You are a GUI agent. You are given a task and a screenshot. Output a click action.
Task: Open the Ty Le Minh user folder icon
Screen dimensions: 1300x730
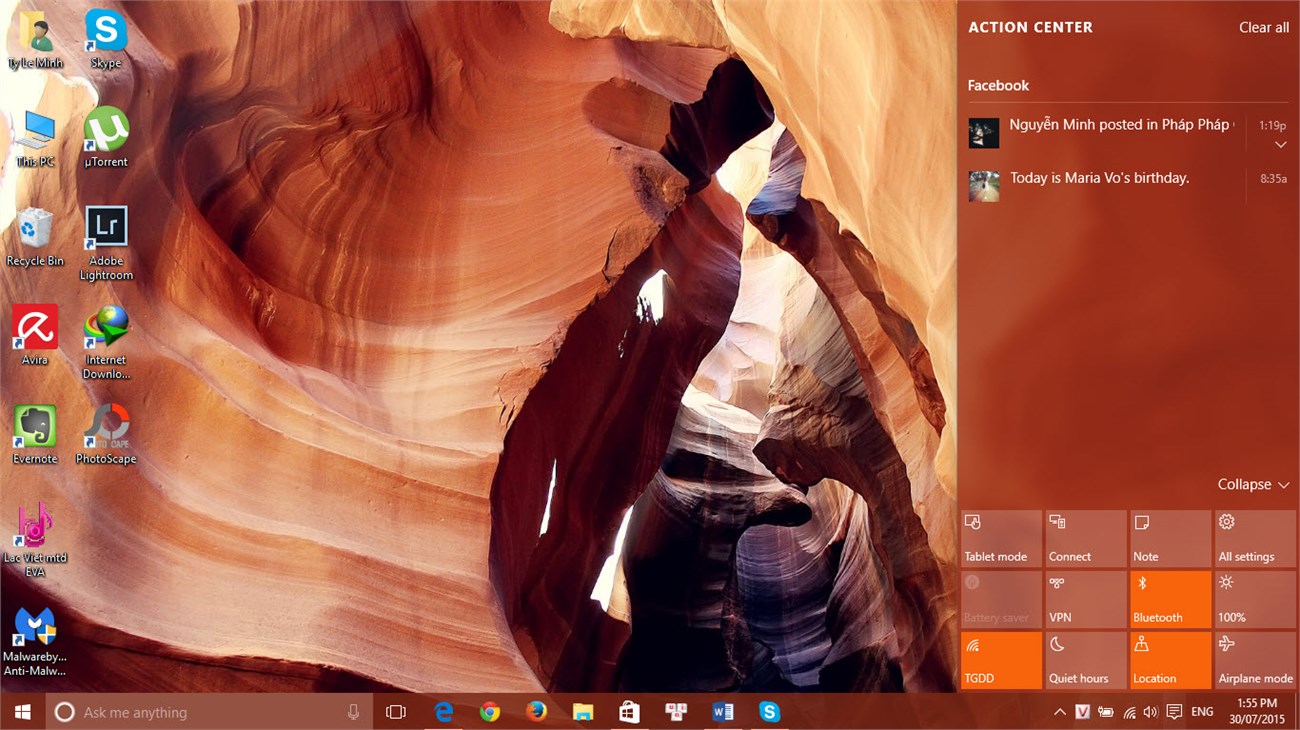35,40
